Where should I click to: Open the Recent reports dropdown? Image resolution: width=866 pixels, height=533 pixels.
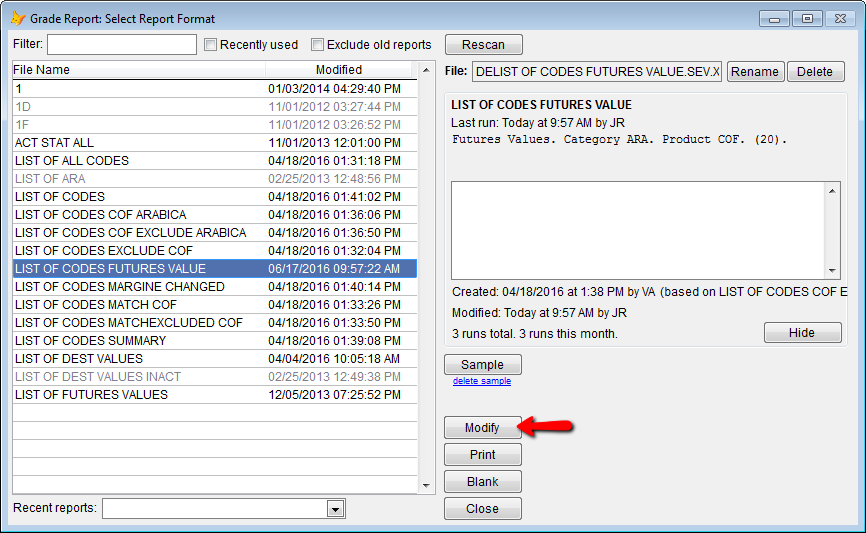[x=335, y=509]
